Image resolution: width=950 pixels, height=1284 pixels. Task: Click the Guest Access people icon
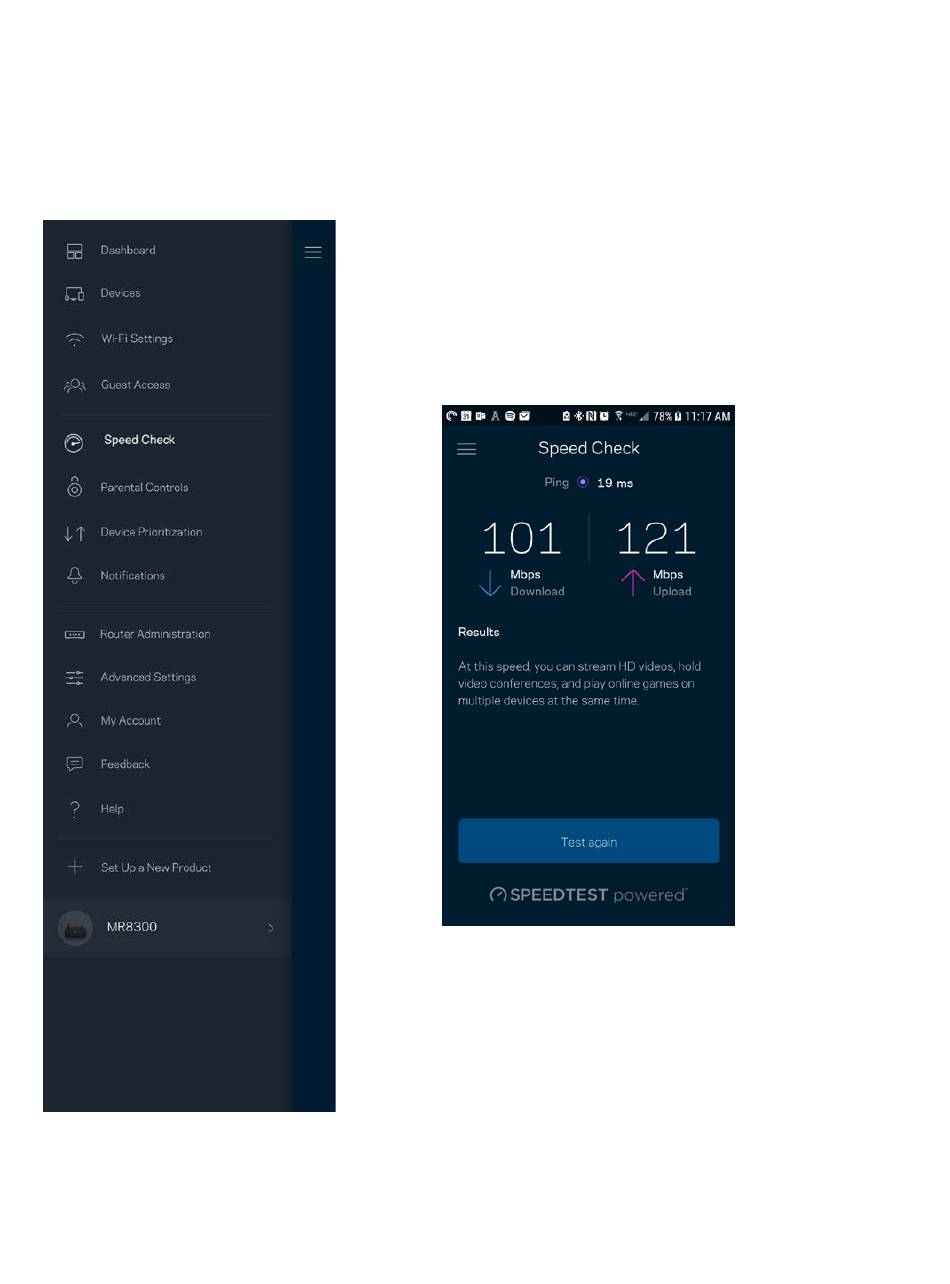[75, 385]
